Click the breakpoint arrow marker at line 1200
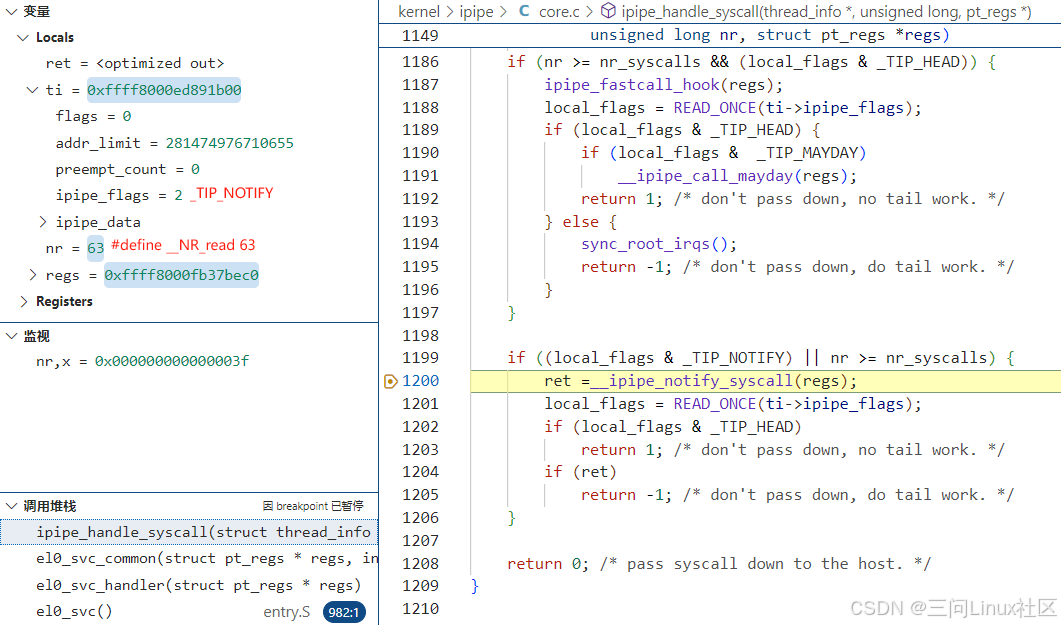1061x625 pixels. click(x=390, y=381)
